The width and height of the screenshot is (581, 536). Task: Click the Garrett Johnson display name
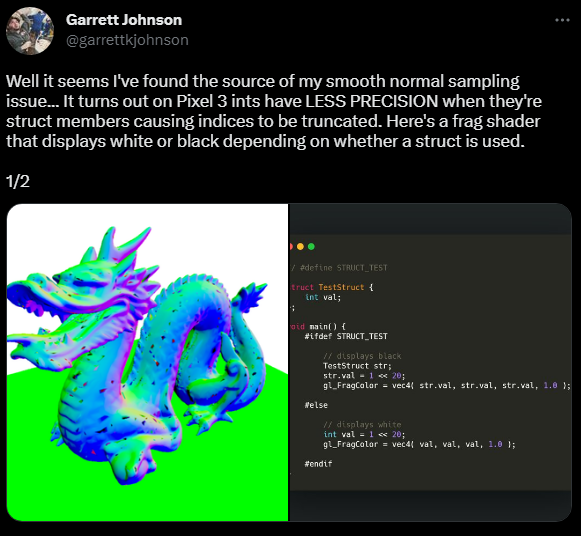(x=124, y=20)
